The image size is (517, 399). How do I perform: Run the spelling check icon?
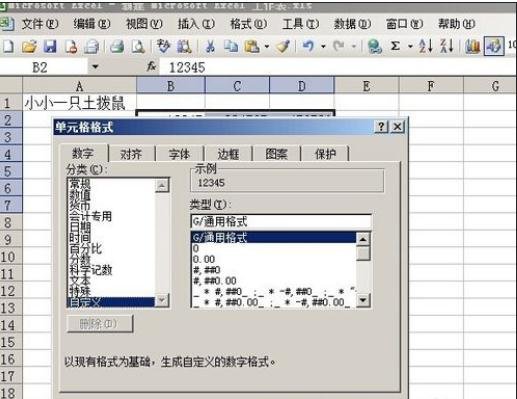coord(163,46)
